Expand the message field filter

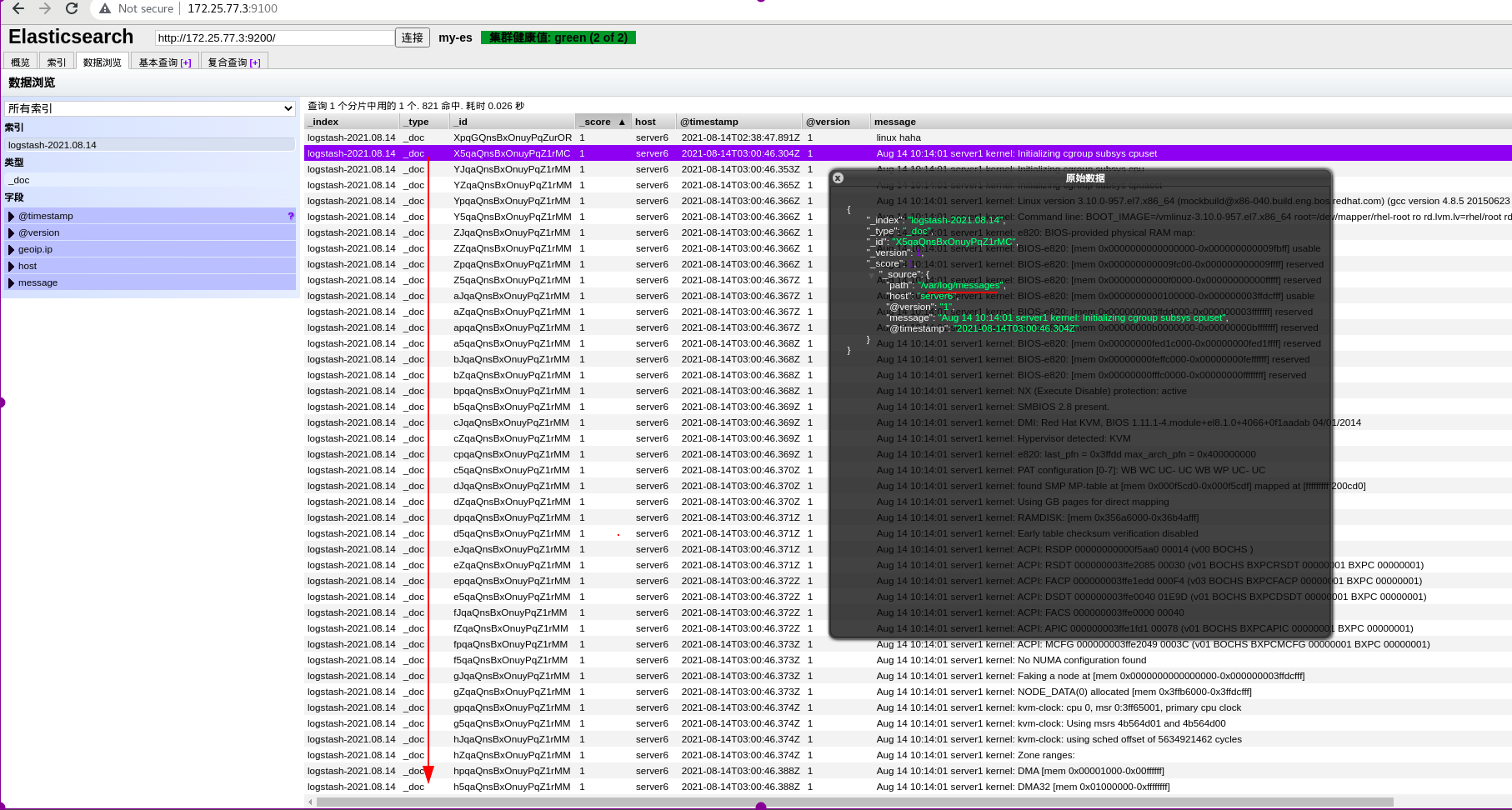12,282
